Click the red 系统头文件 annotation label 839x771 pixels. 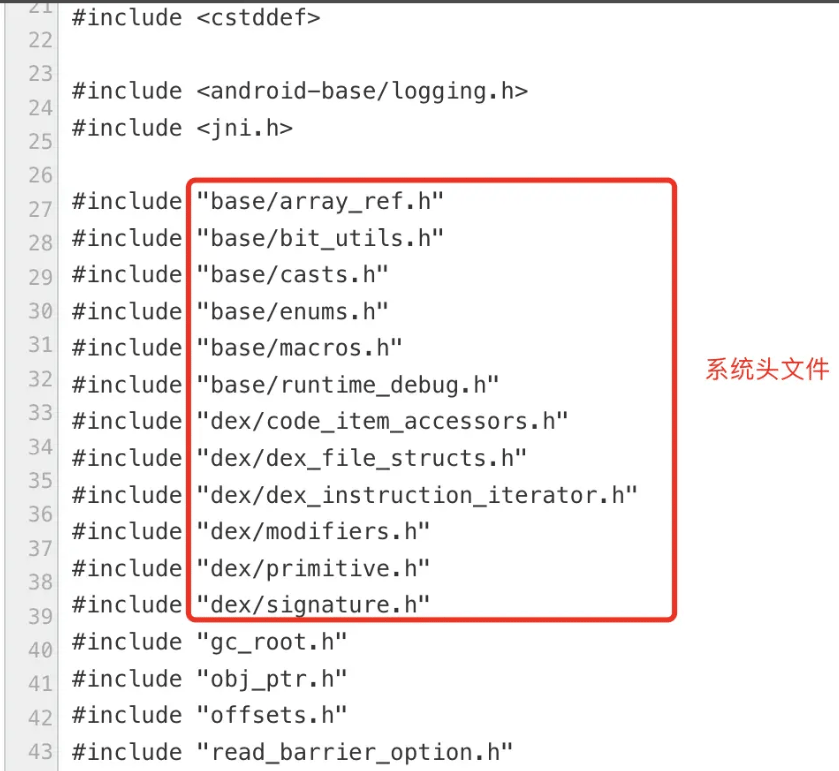coord(767,369)
